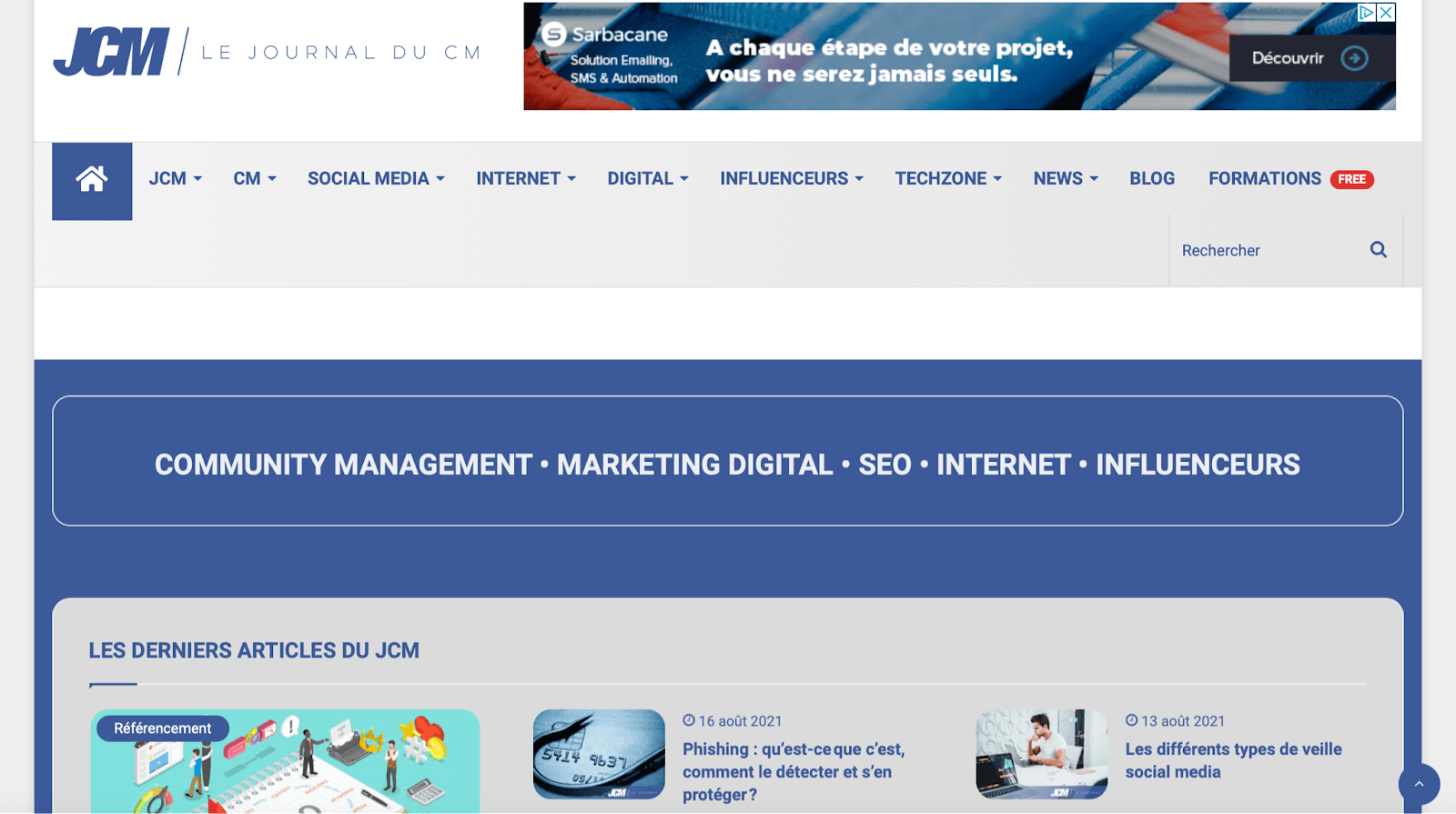The width and height of the screenshot is (1456, 814).
Task: Click the scroll-to-top arrow button
Action: tap(1418, 783)
